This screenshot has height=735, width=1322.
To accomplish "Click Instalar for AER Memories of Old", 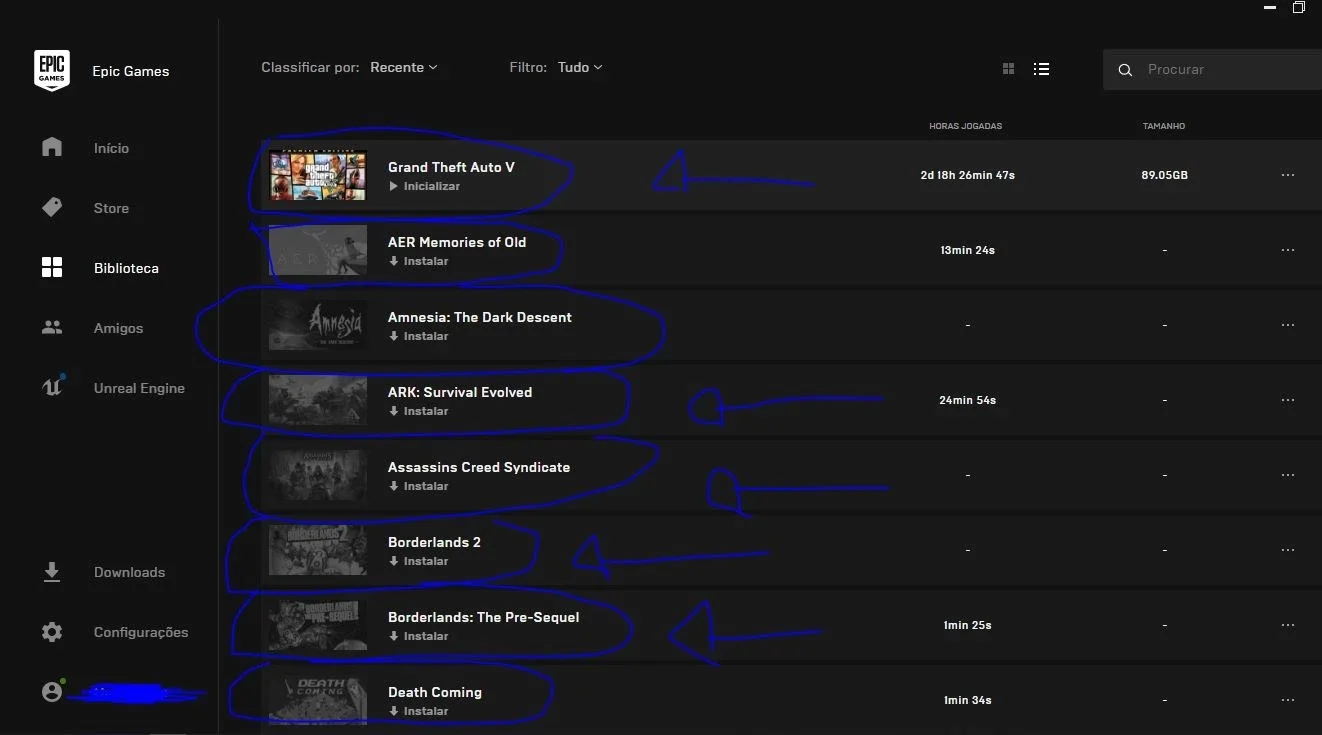I will pos(418,261).
